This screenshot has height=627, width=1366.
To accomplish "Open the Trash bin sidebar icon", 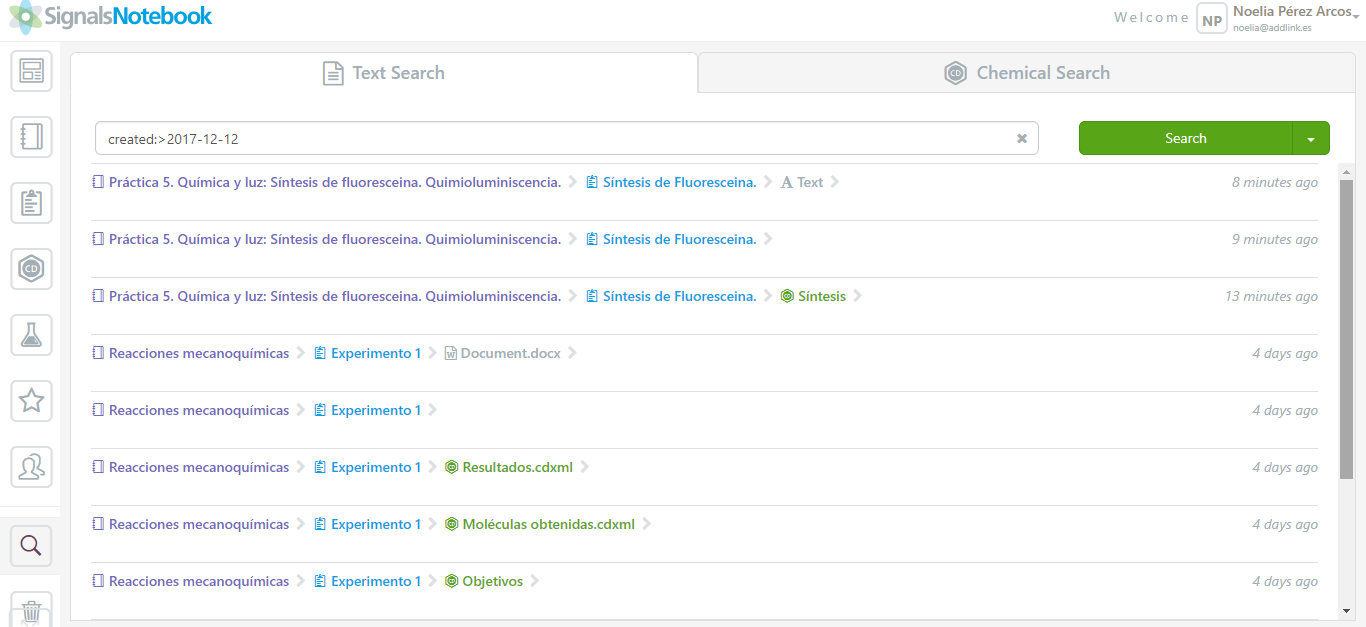I will [31, 610].
